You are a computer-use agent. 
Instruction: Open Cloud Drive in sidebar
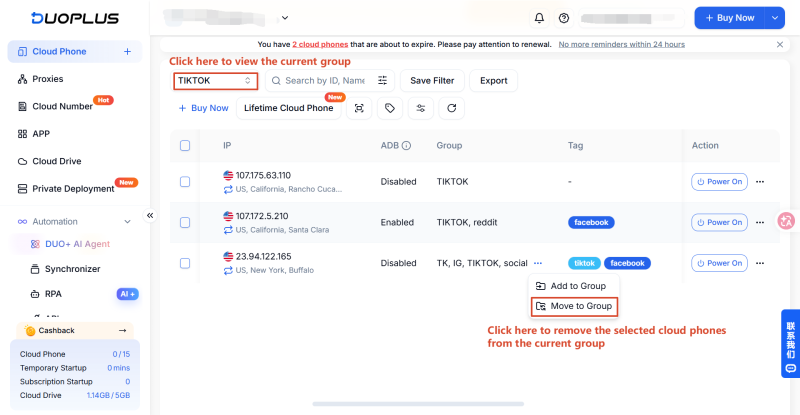pos(57,161)
